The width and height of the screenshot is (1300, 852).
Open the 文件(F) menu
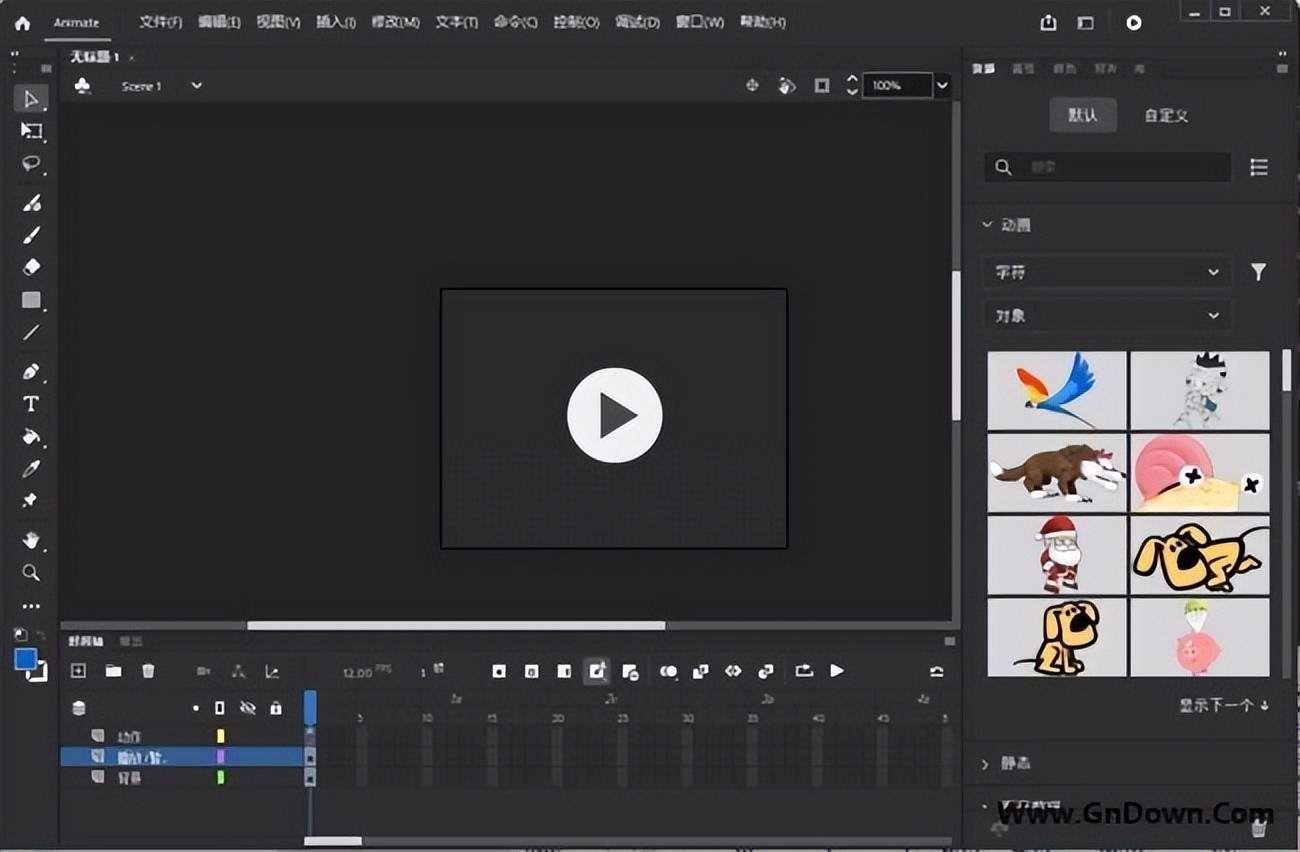(160, 22)
